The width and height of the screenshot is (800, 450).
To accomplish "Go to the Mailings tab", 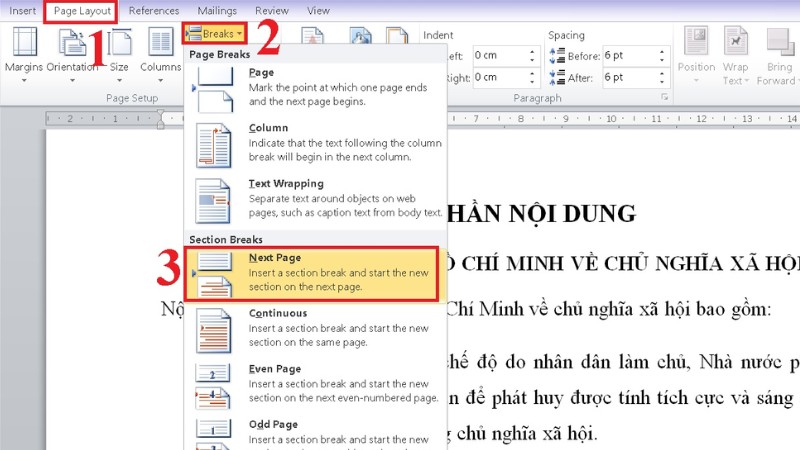I will point(217,11).
